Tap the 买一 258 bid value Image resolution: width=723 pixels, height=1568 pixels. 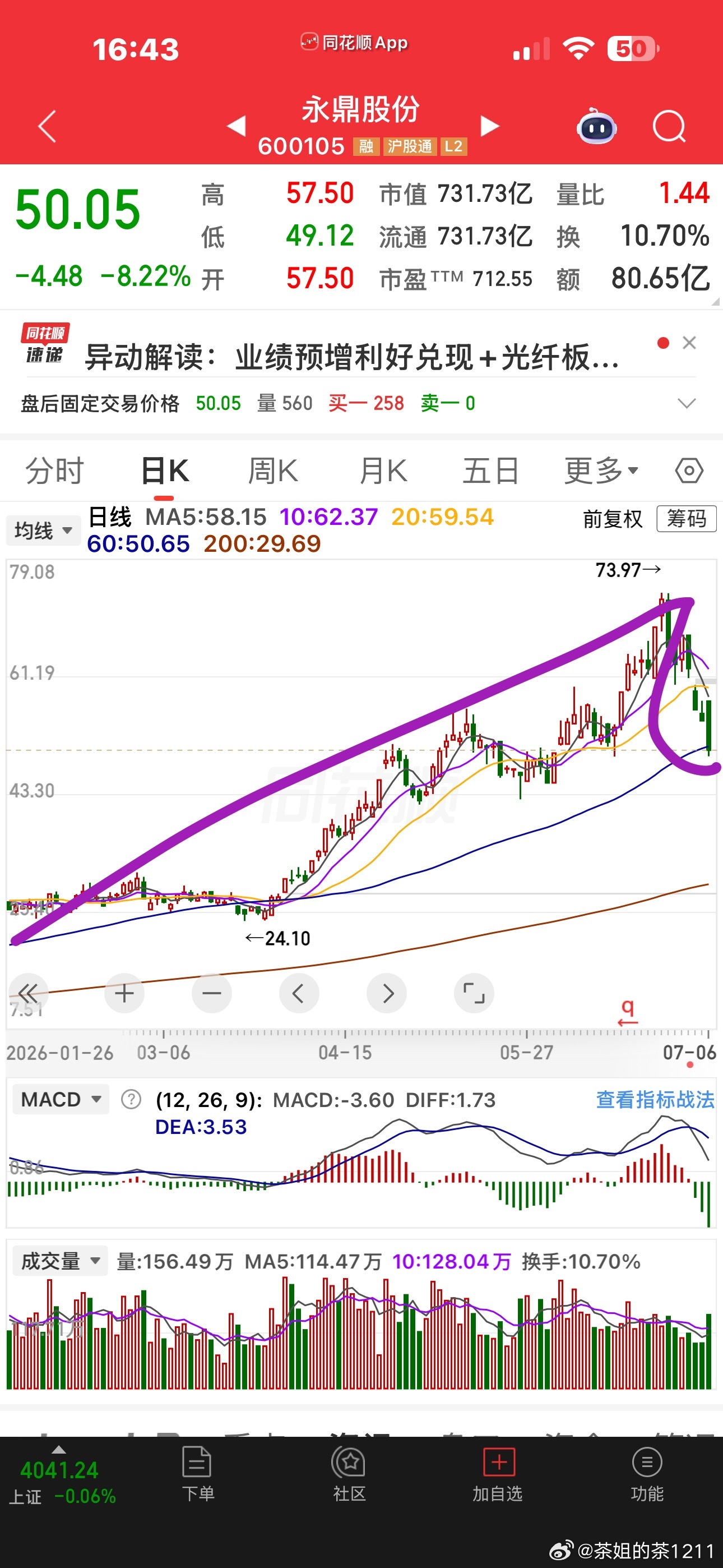point(366,403)
